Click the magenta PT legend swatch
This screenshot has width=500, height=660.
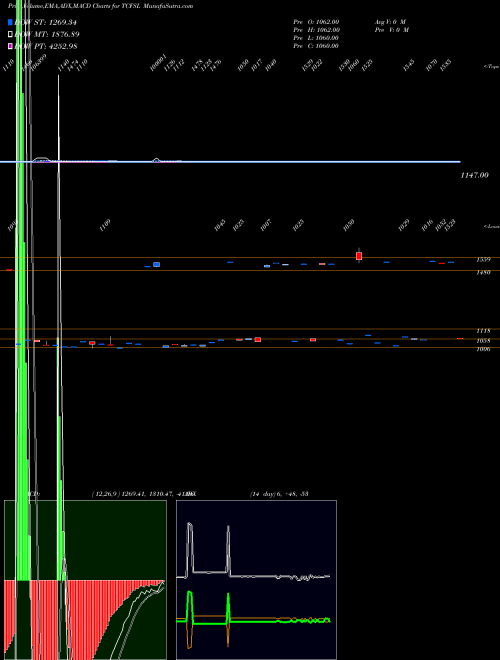coord(10,46)
